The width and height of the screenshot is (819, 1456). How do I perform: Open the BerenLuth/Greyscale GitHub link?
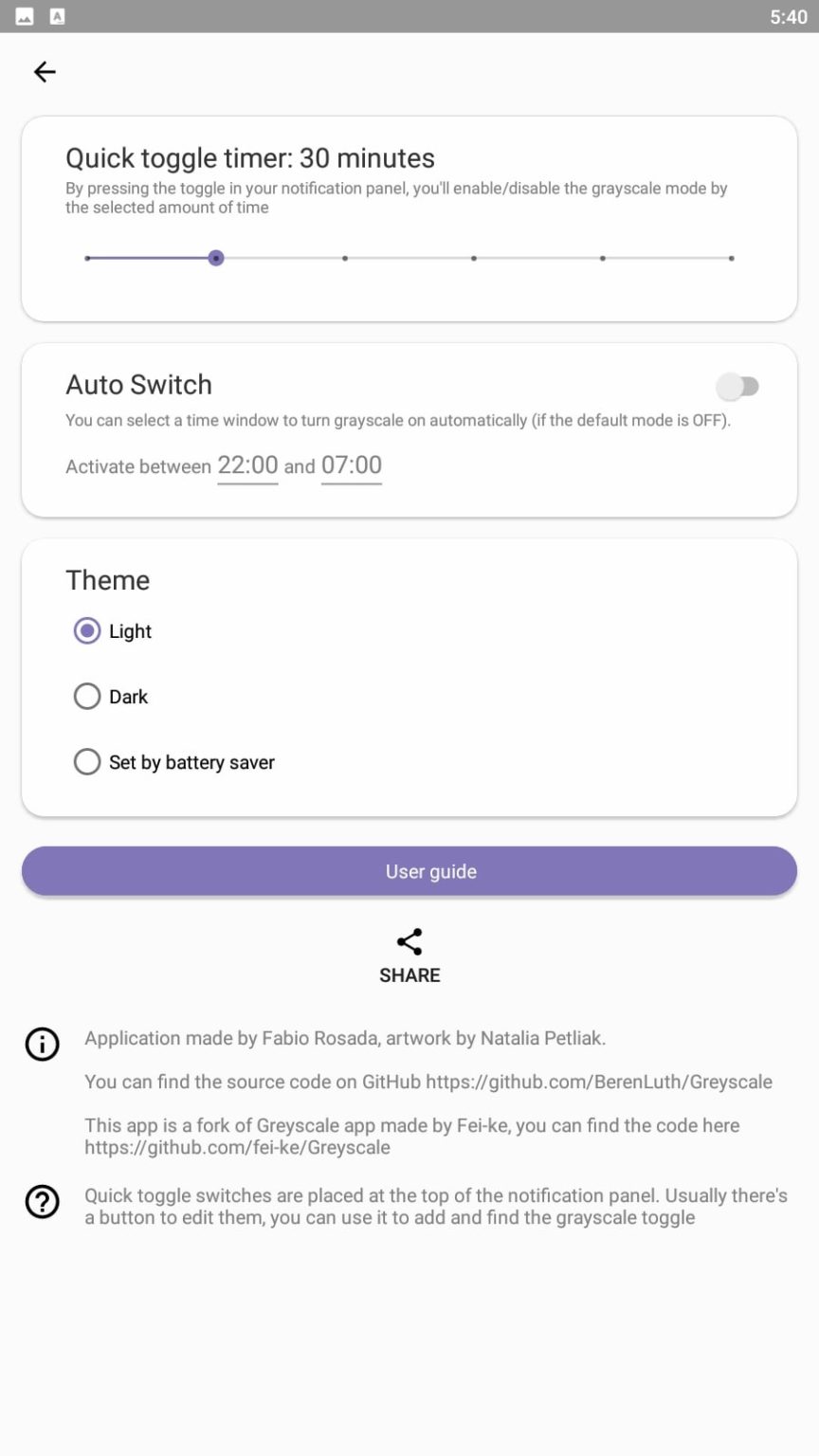(x=598, y=1082)
